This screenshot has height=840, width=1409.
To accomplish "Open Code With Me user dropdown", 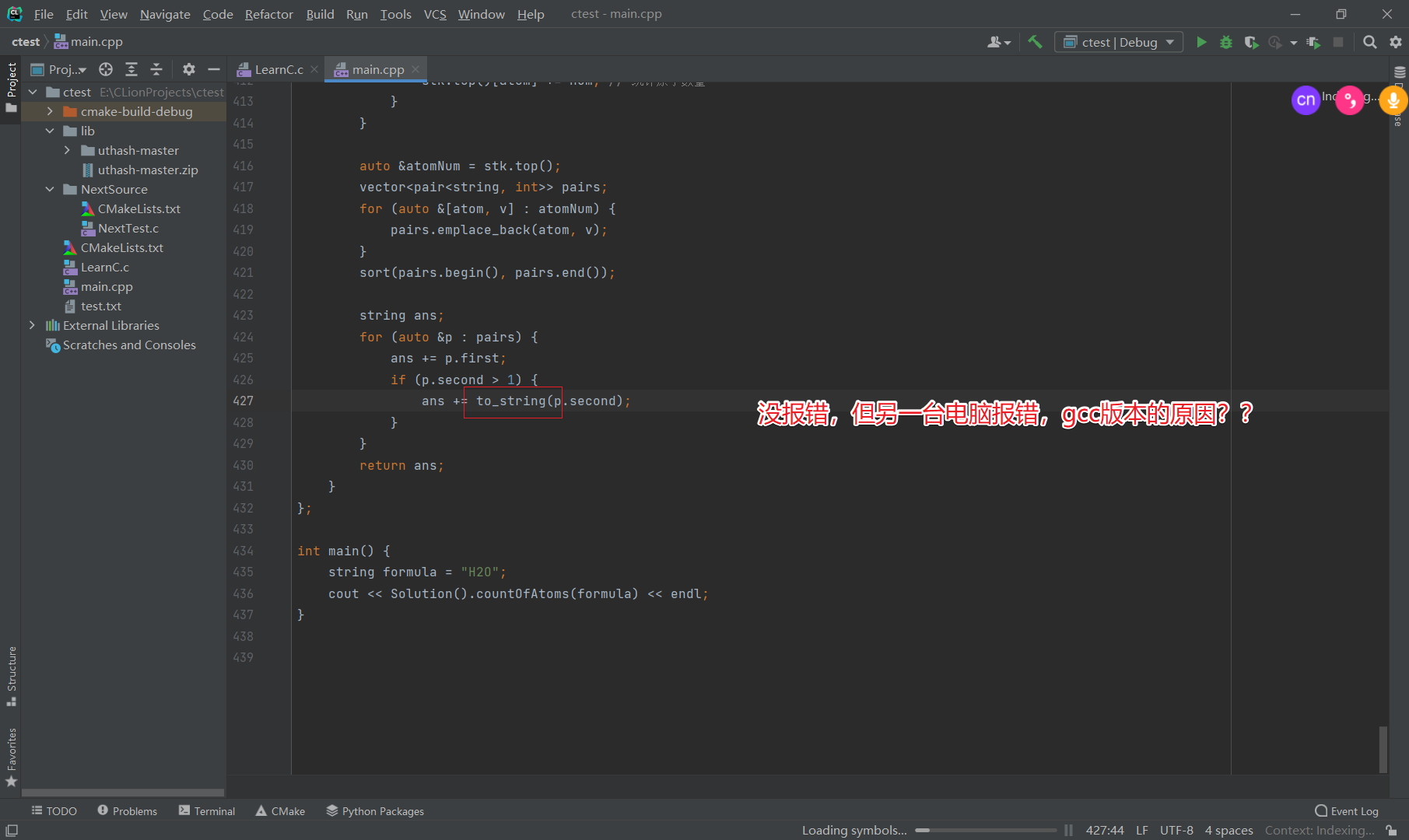I will click(999, 42).
